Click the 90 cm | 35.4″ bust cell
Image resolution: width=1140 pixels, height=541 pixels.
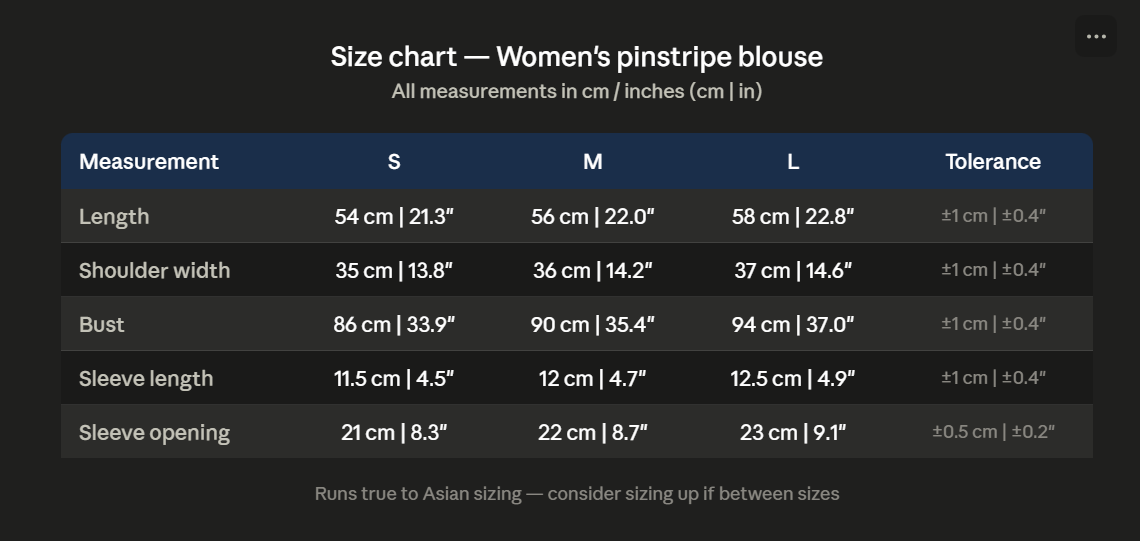click(593, 324)
